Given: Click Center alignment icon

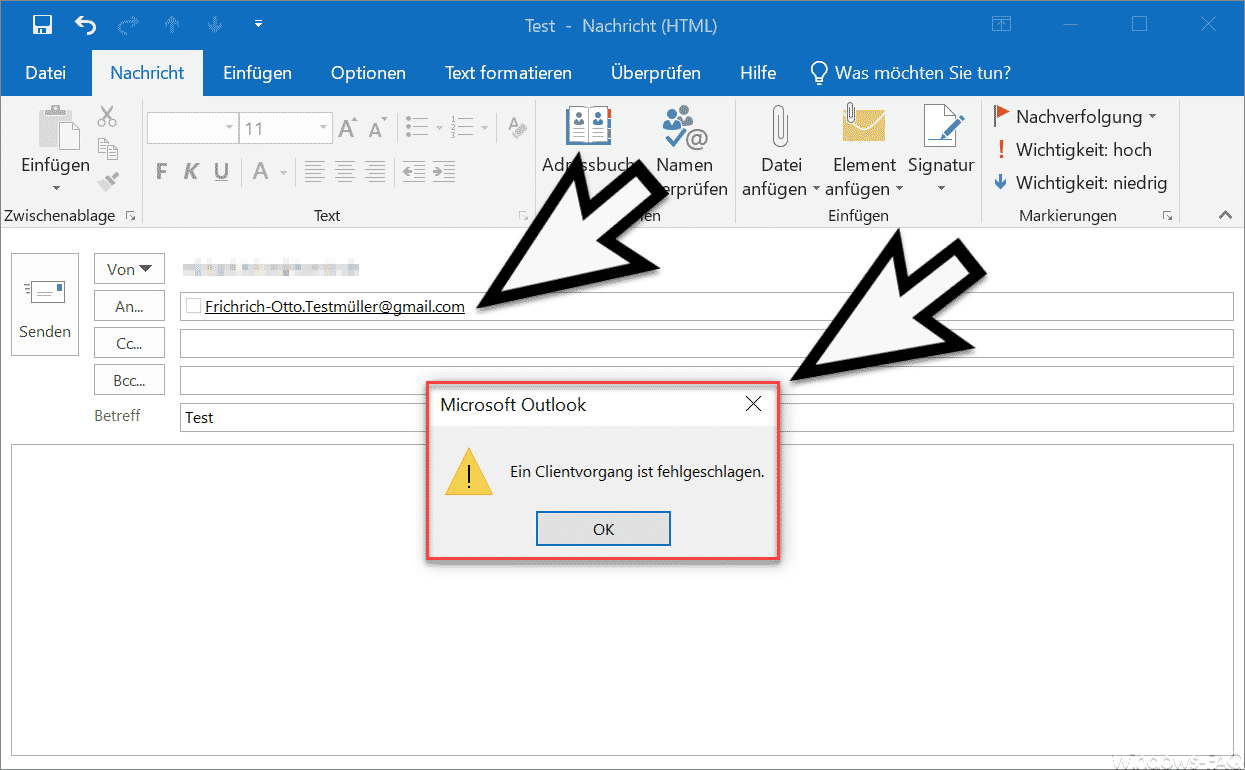Looking at the screenshot, I should click(x=345, y=172).
